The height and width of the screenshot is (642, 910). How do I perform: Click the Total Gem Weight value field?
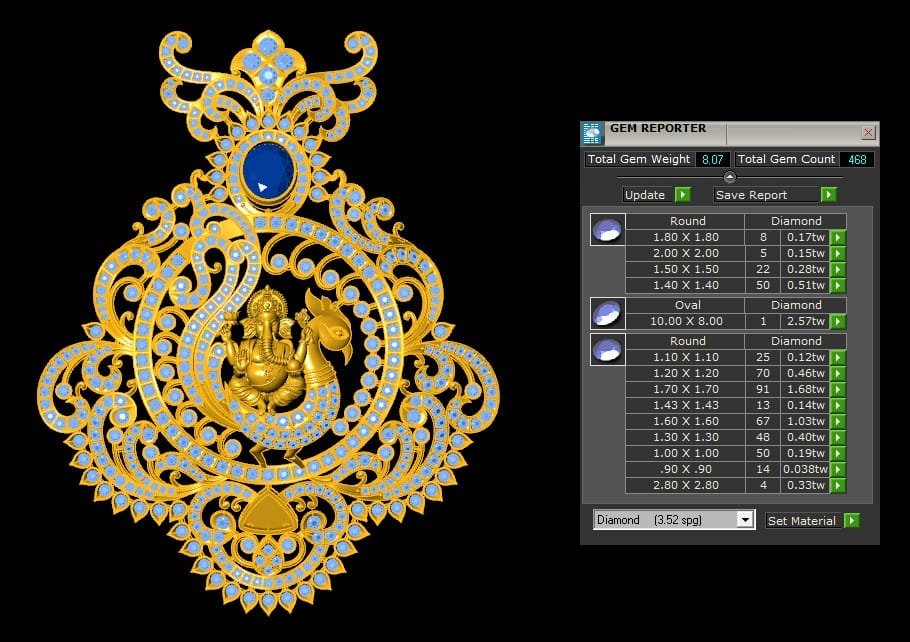click(x=712, y=160)
